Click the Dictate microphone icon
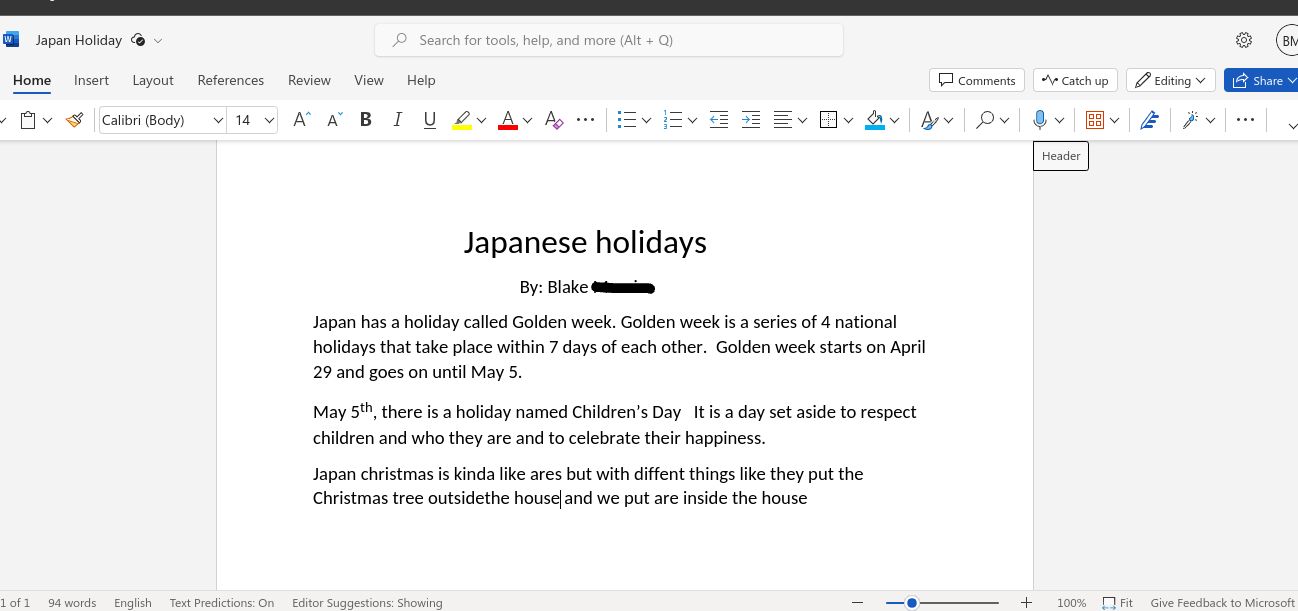The image size is (1298, 611). coord(1039,120)
